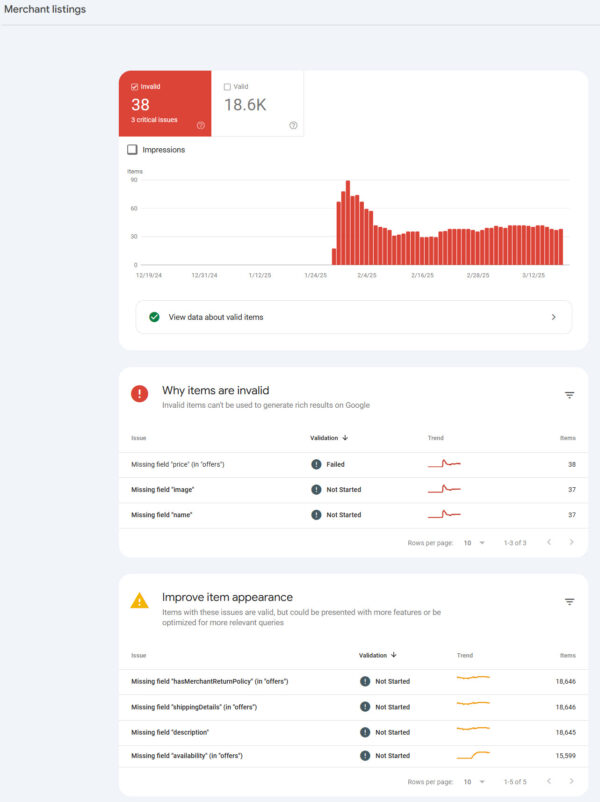Click the 18,646 count for hasMerchantReturnPolicy
This screenshot has width=600, height=802.
tap(565, 681)
